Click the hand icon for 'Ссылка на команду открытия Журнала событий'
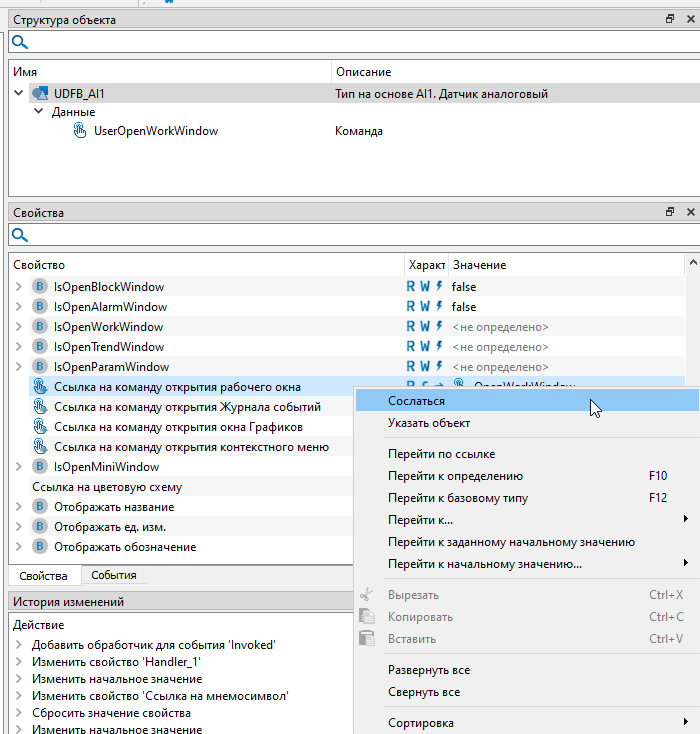Image resolution: width=700 pixels, height=734 pixels. [40, 407]
